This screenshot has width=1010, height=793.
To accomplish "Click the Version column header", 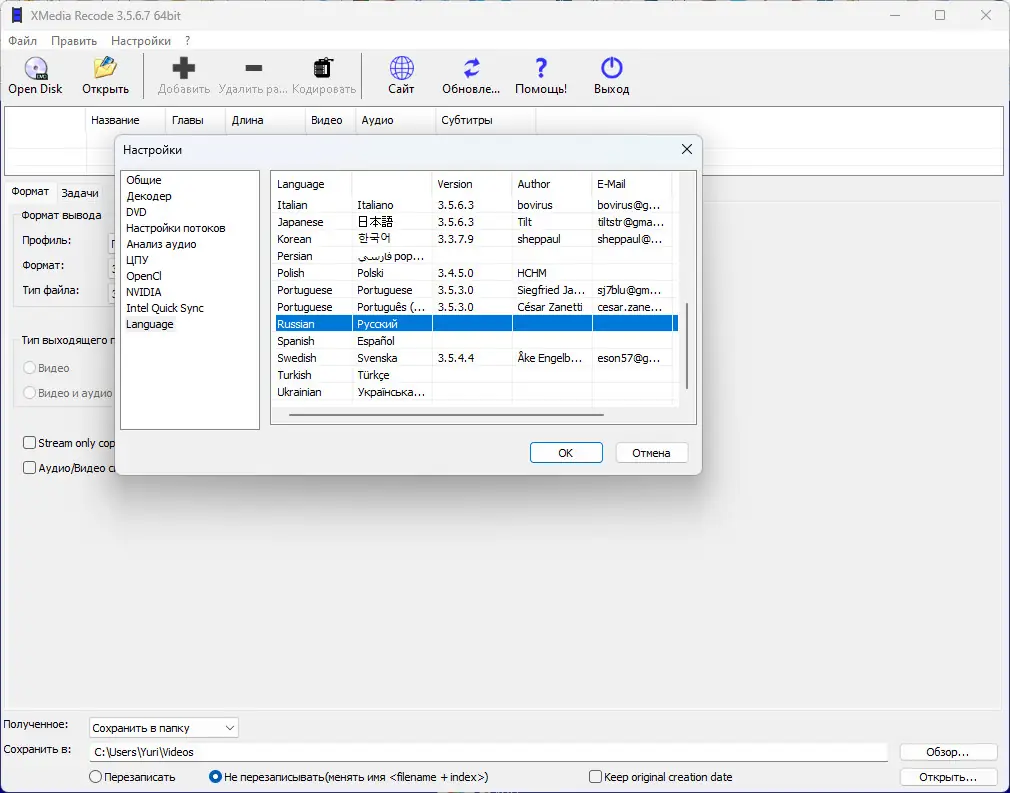I will click(472, 184).
